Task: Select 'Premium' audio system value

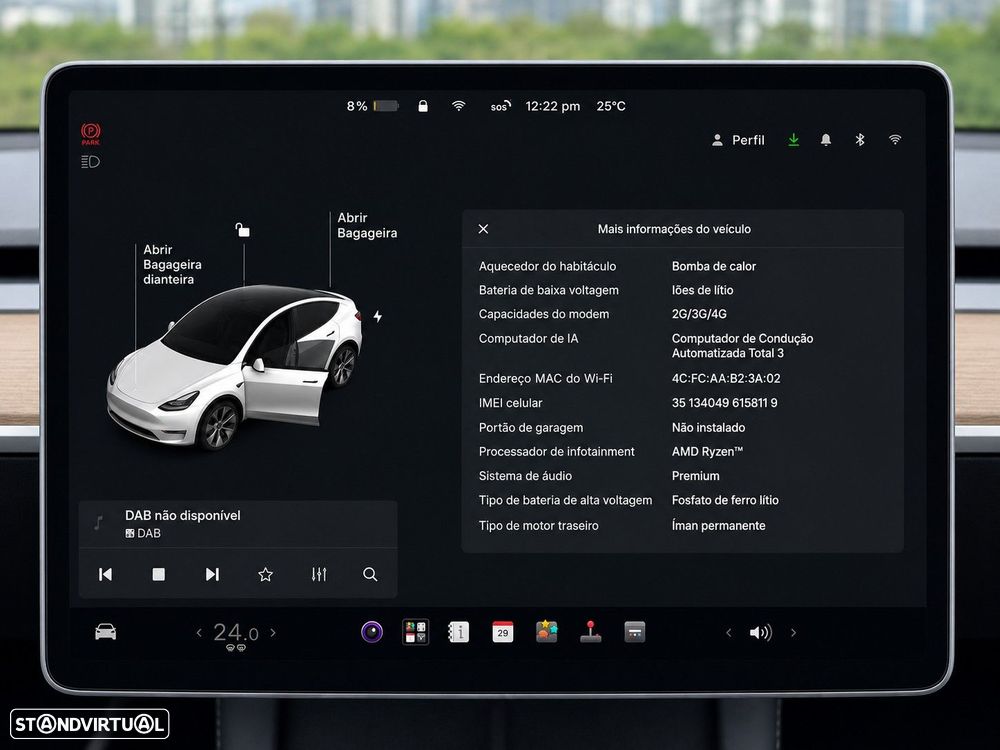Action: pyautogui.click(x=695, y=476)
